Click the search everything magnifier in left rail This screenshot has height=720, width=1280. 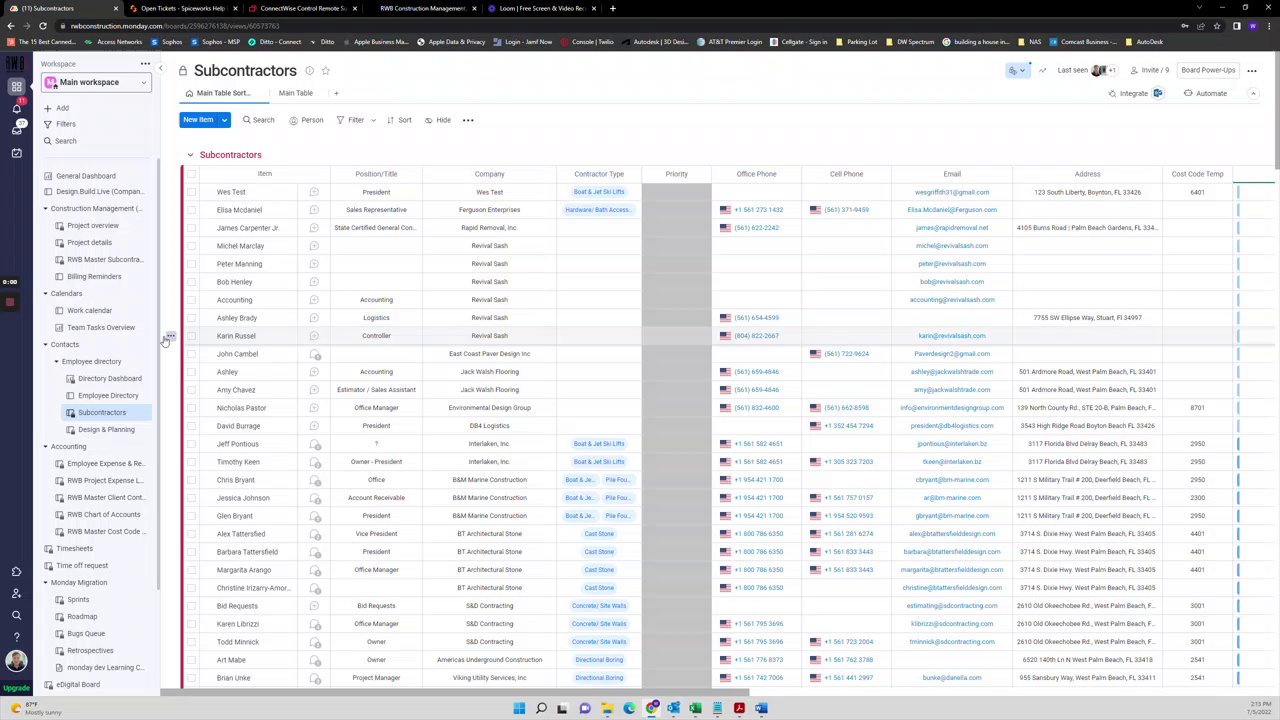[16, 616]
